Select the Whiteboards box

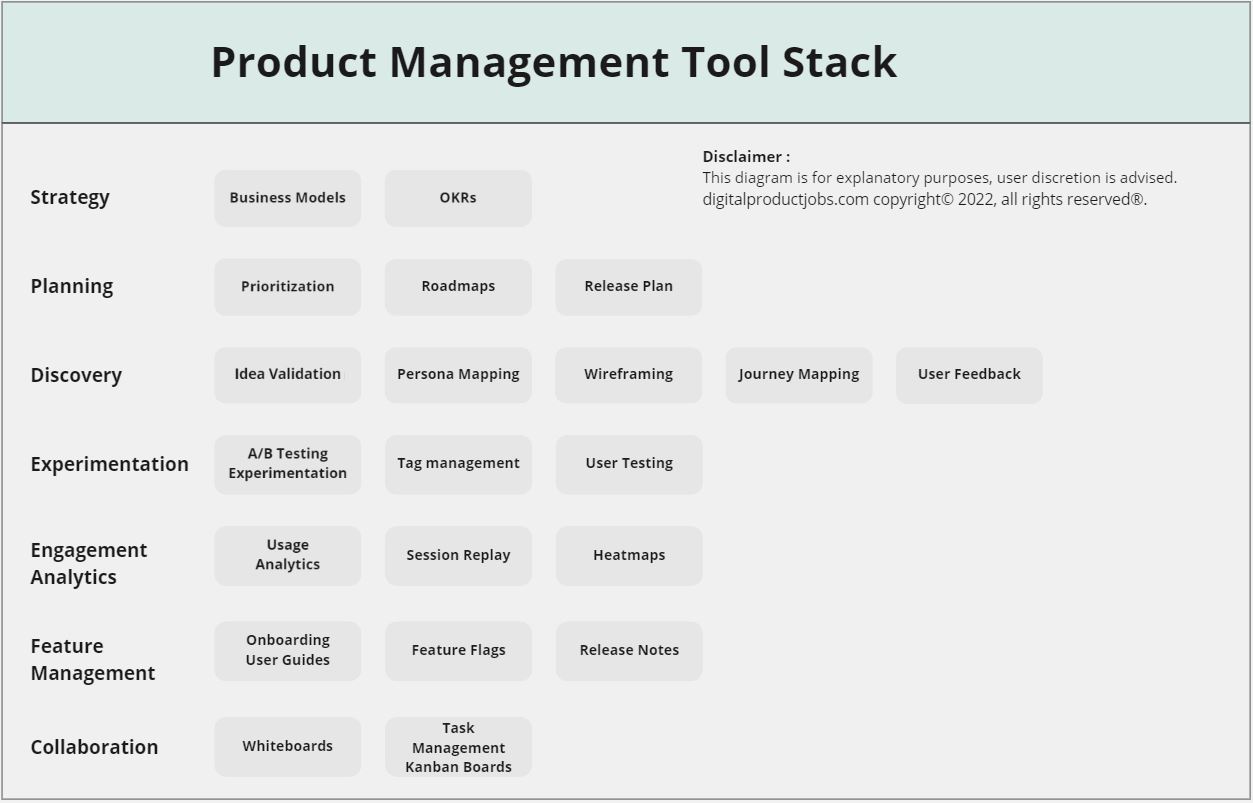point(287,747)
